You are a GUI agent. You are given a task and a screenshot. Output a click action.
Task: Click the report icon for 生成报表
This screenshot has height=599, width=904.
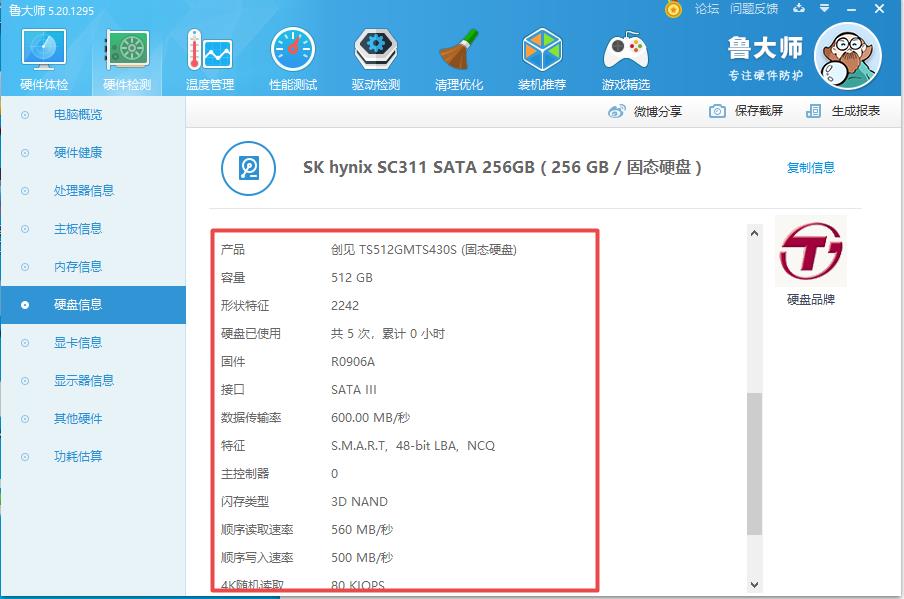point(813,111)
